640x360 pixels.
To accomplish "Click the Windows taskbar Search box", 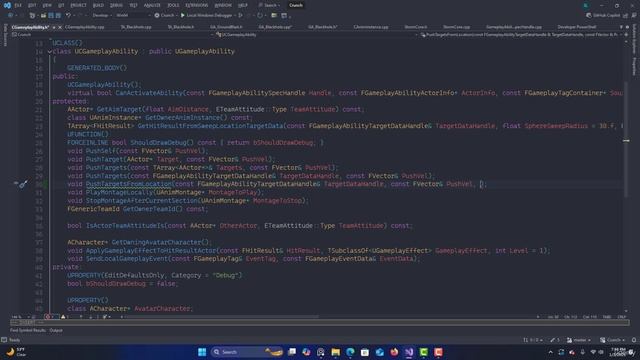I will coord(247,352).
